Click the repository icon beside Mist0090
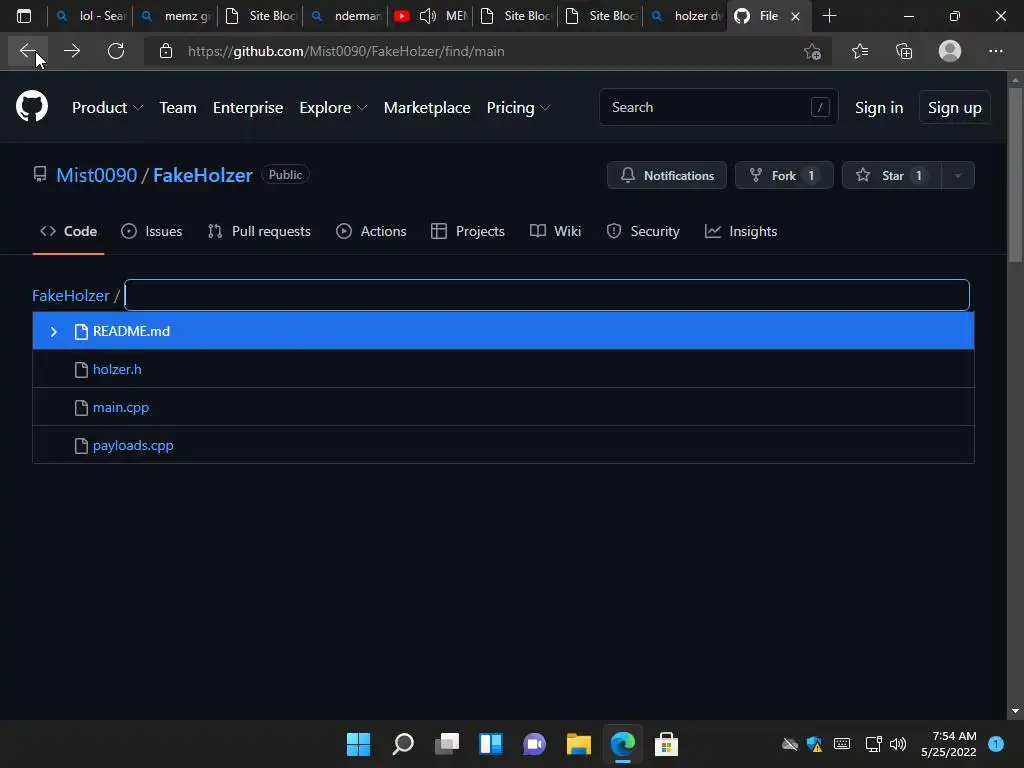 tap(40, 174)
